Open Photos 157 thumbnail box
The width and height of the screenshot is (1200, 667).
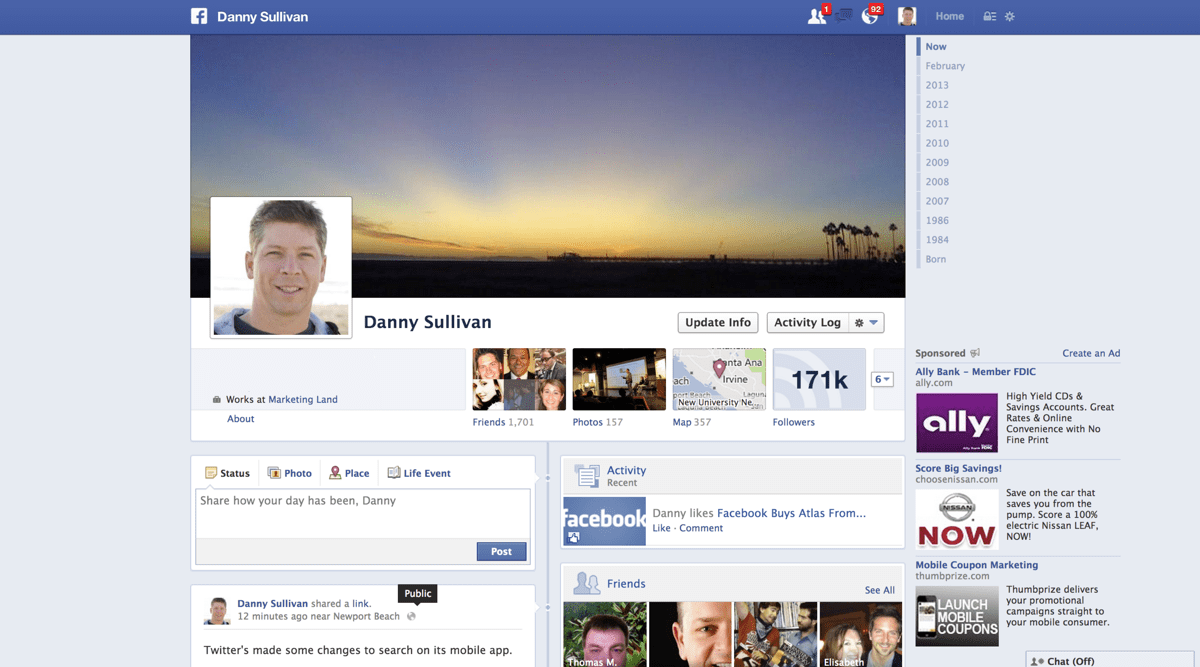(619, 379)
